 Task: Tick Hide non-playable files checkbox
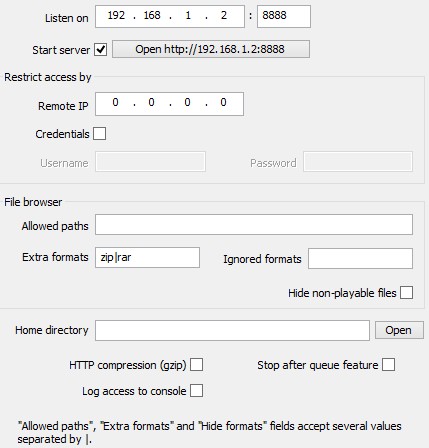(x=406, y=293)
